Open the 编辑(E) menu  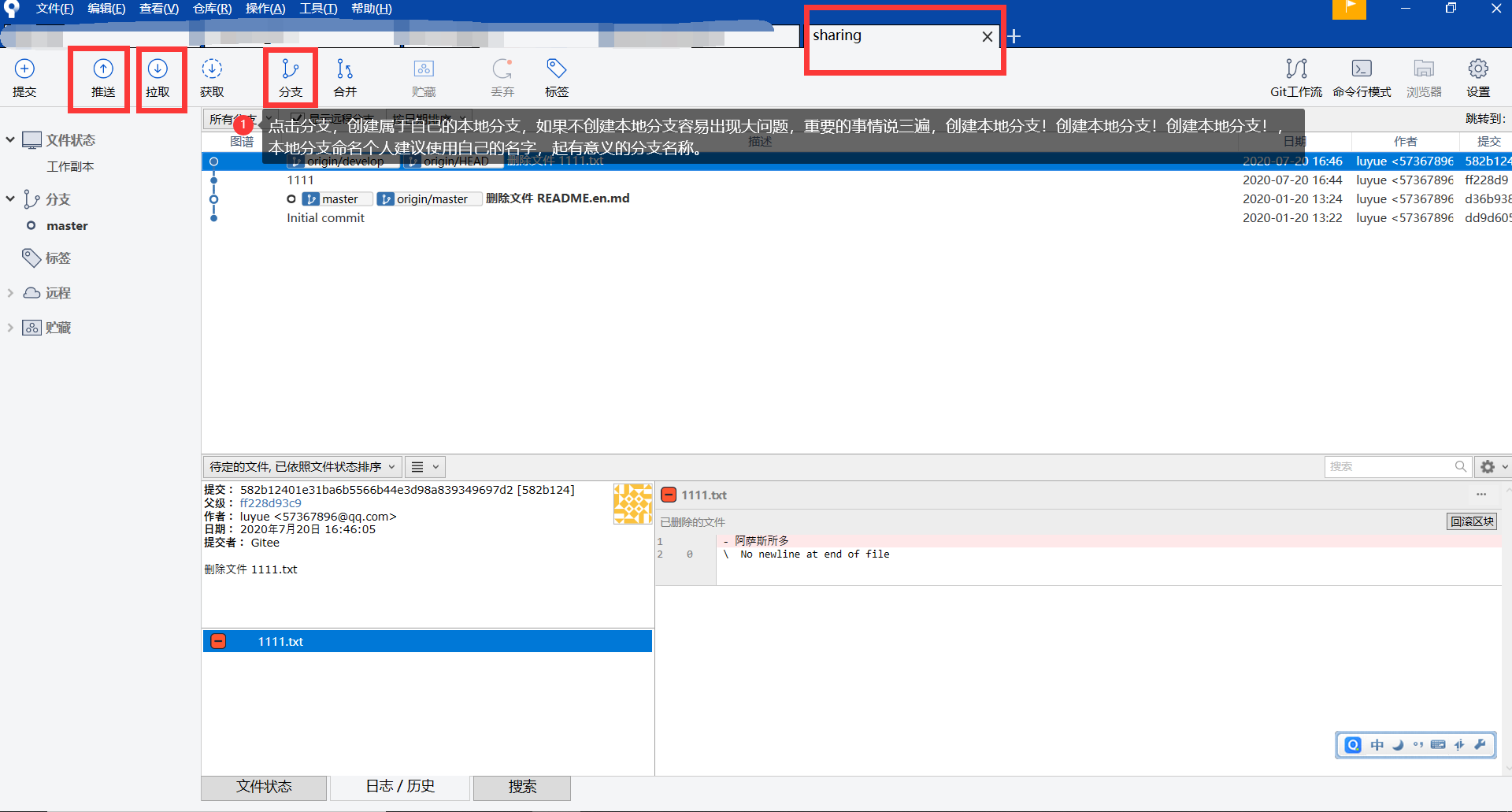[106, 9]
